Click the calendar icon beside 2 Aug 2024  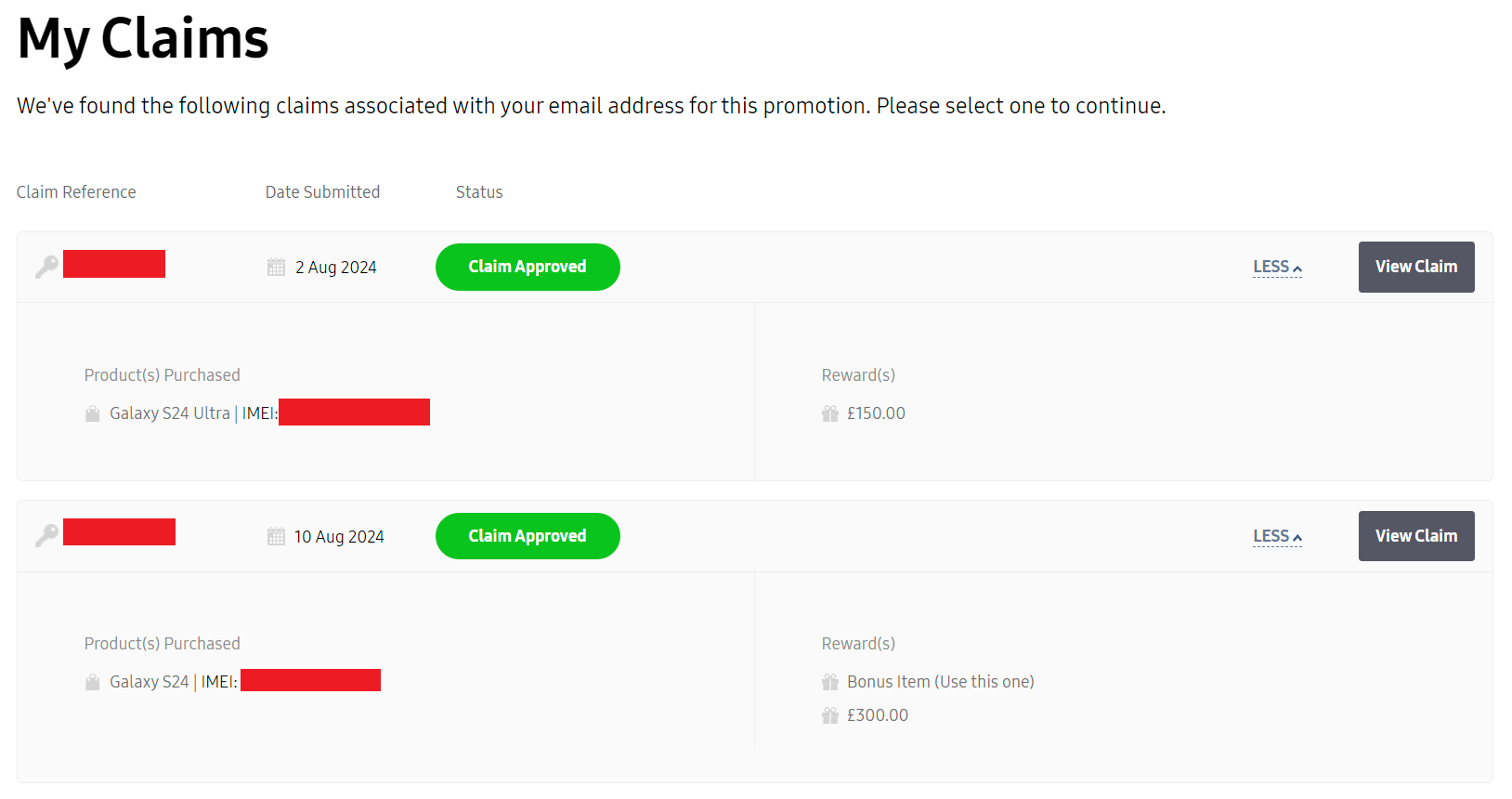pyautogui.click(x=276, y=268)
